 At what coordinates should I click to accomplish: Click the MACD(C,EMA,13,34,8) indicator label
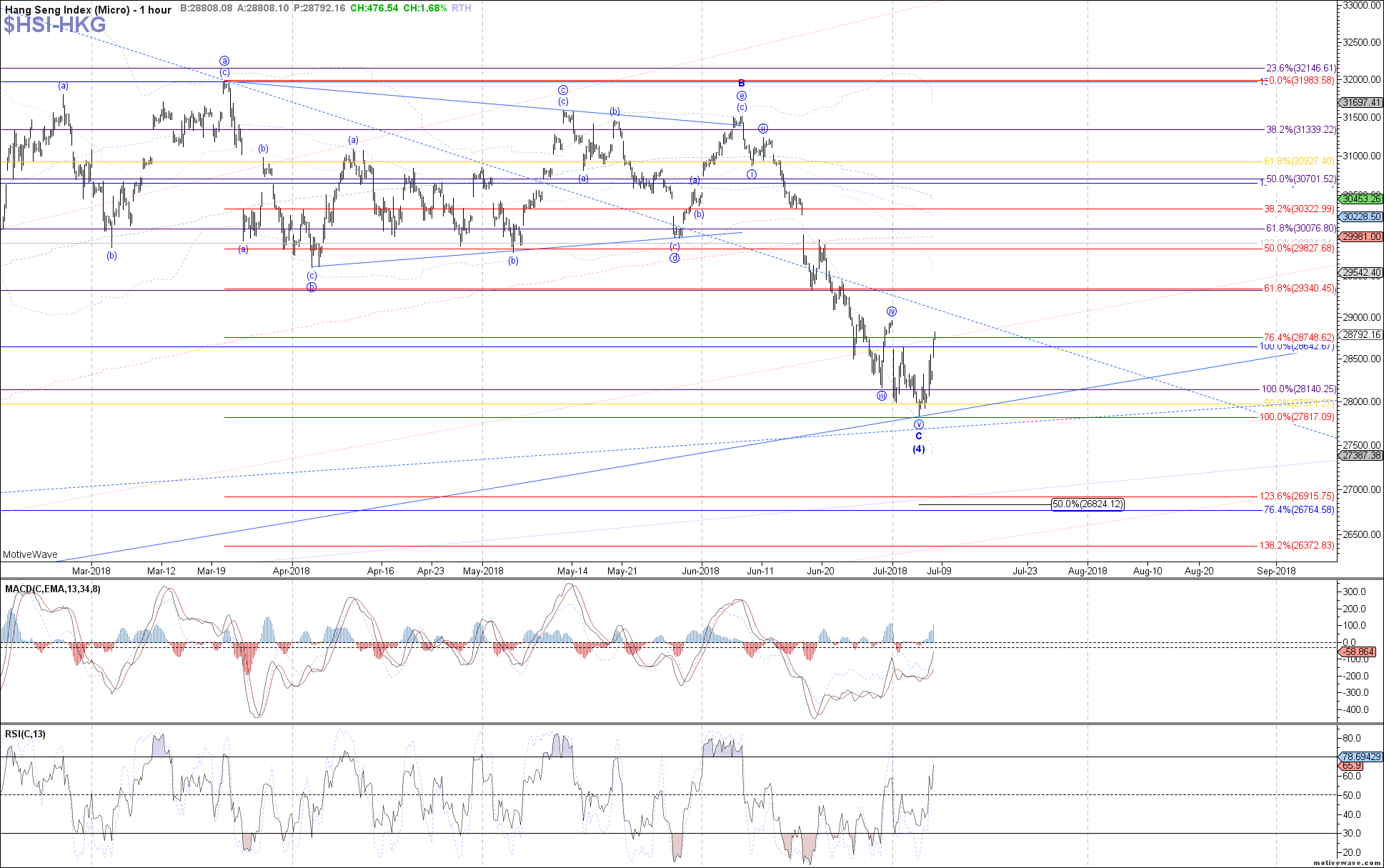53,589
